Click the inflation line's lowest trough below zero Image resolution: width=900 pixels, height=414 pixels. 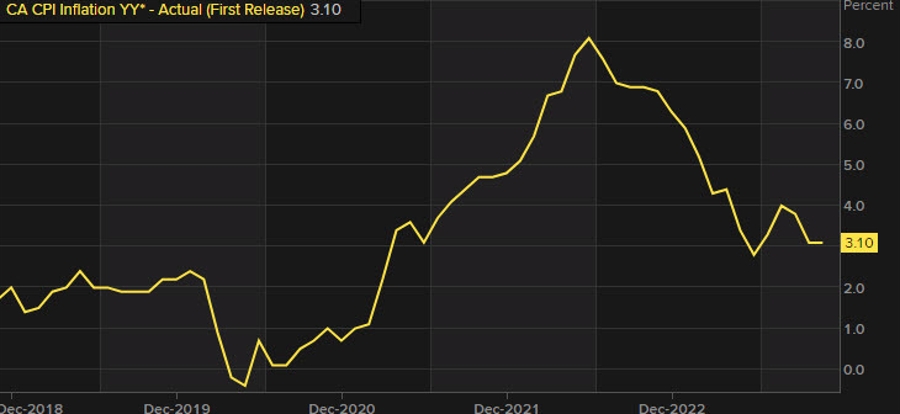click(x=245, y=385)
